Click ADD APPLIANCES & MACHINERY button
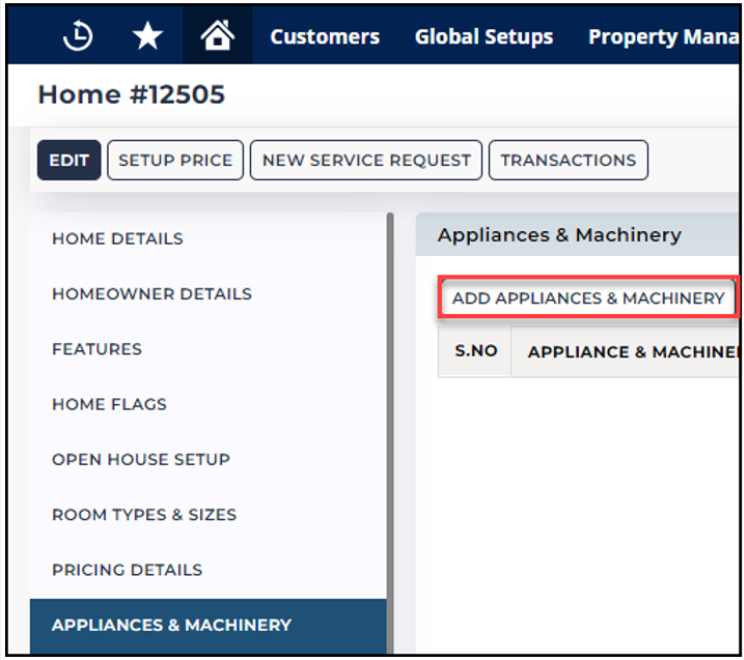This screenshot has width=744, height=660. coord(588,298)
